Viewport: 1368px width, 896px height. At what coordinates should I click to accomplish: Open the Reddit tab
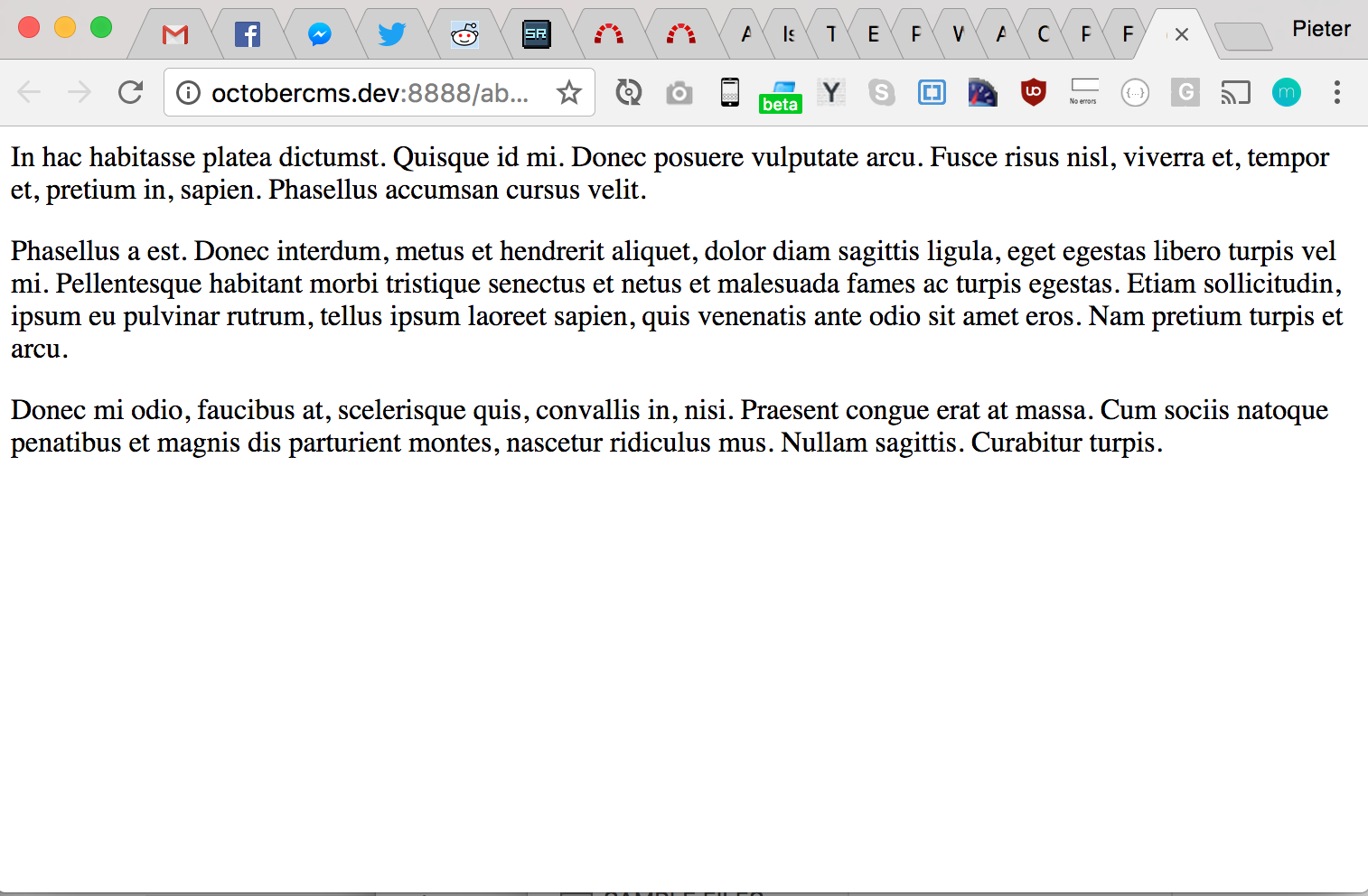click(x=464, y=35)
